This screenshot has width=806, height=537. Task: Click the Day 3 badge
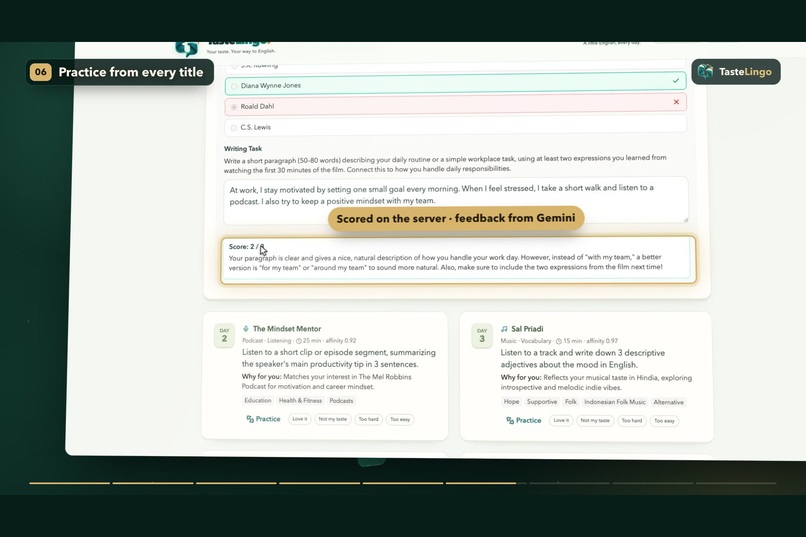482,336
